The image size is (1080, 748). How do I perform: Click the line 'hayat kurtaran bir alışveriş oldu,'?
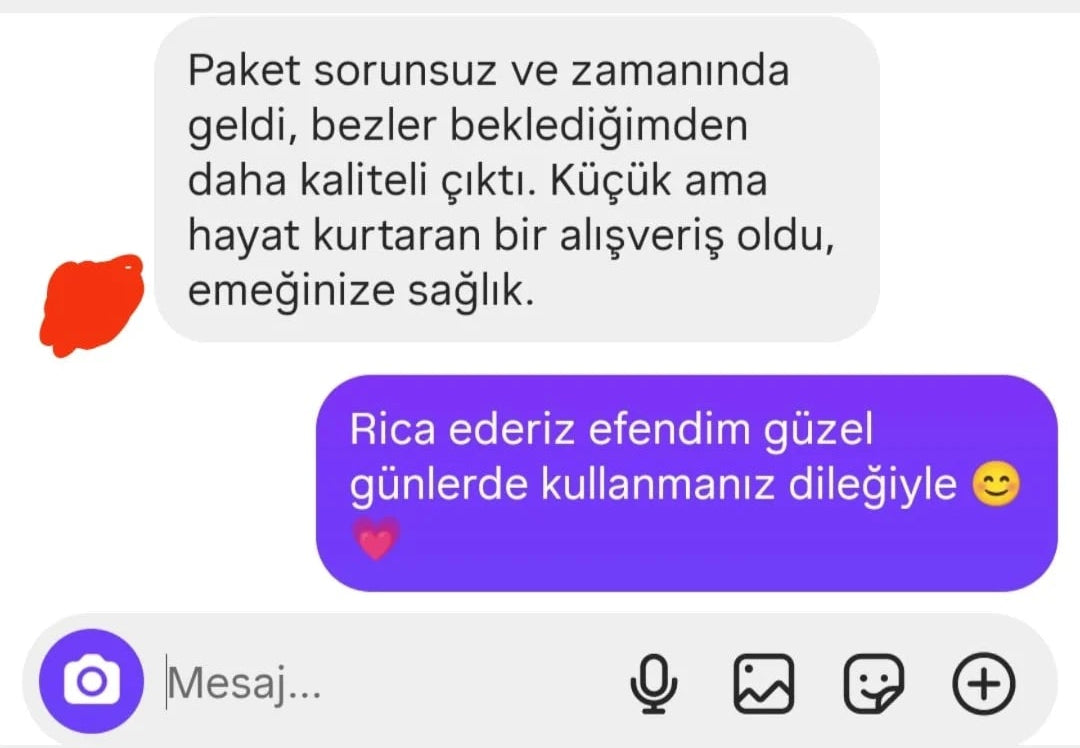511,236
